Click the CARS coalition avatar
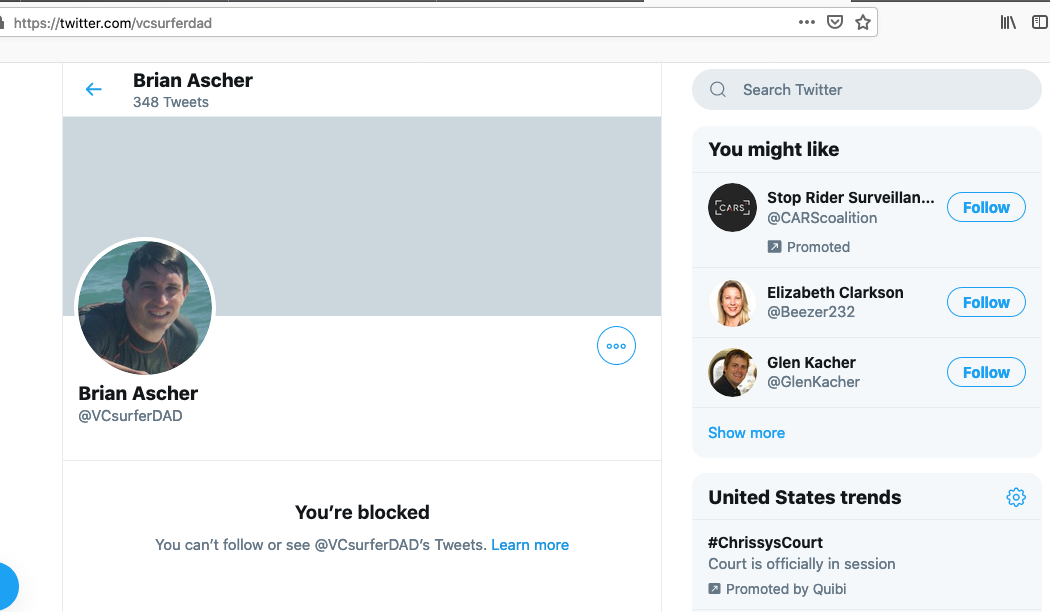 (732, 208)
